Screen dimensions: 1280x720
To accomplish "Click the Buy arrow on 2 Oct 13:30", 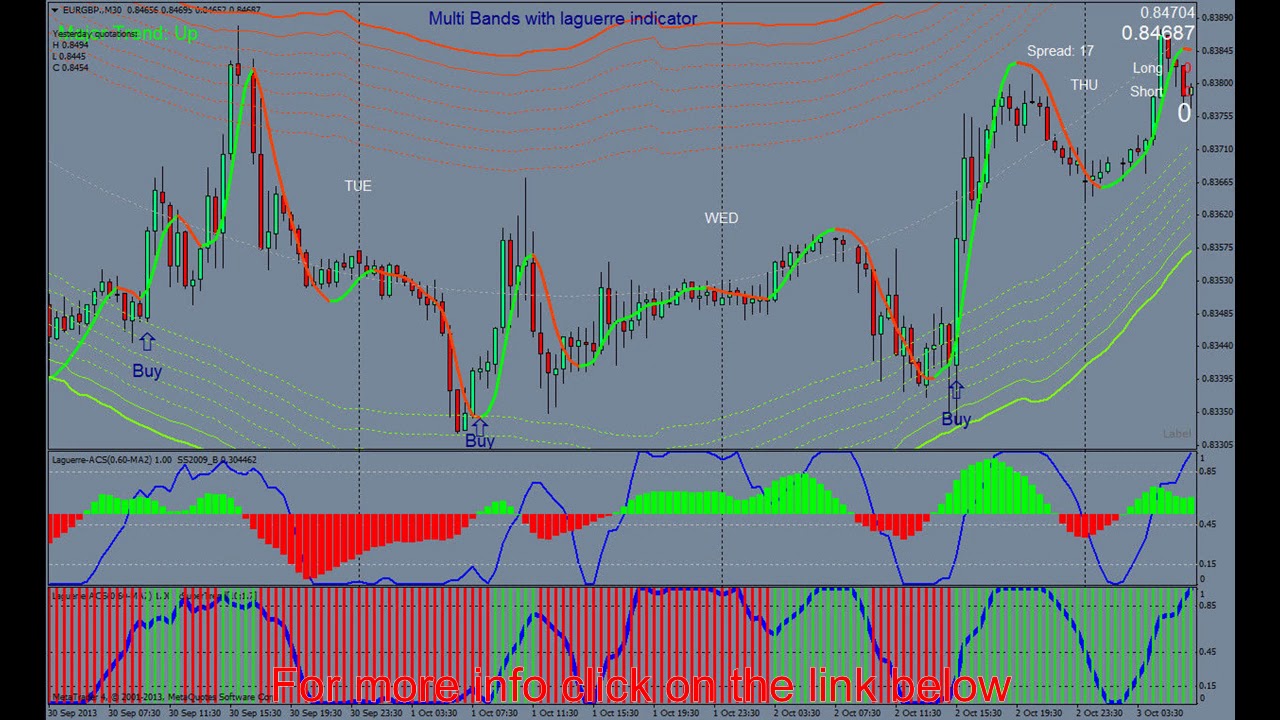I will coord(955,390).
